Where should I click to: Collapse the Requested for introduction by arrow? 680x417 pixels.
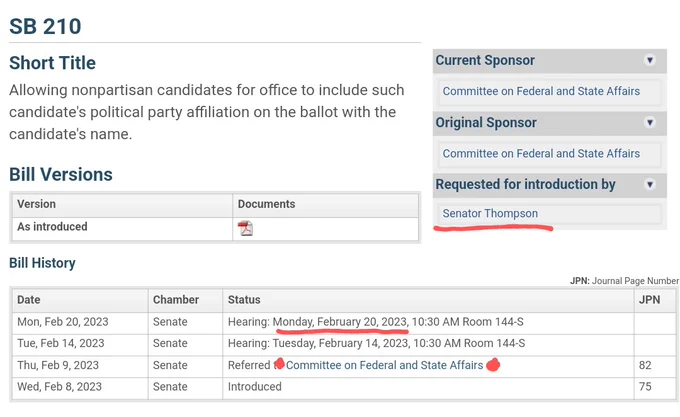(650, 185)
